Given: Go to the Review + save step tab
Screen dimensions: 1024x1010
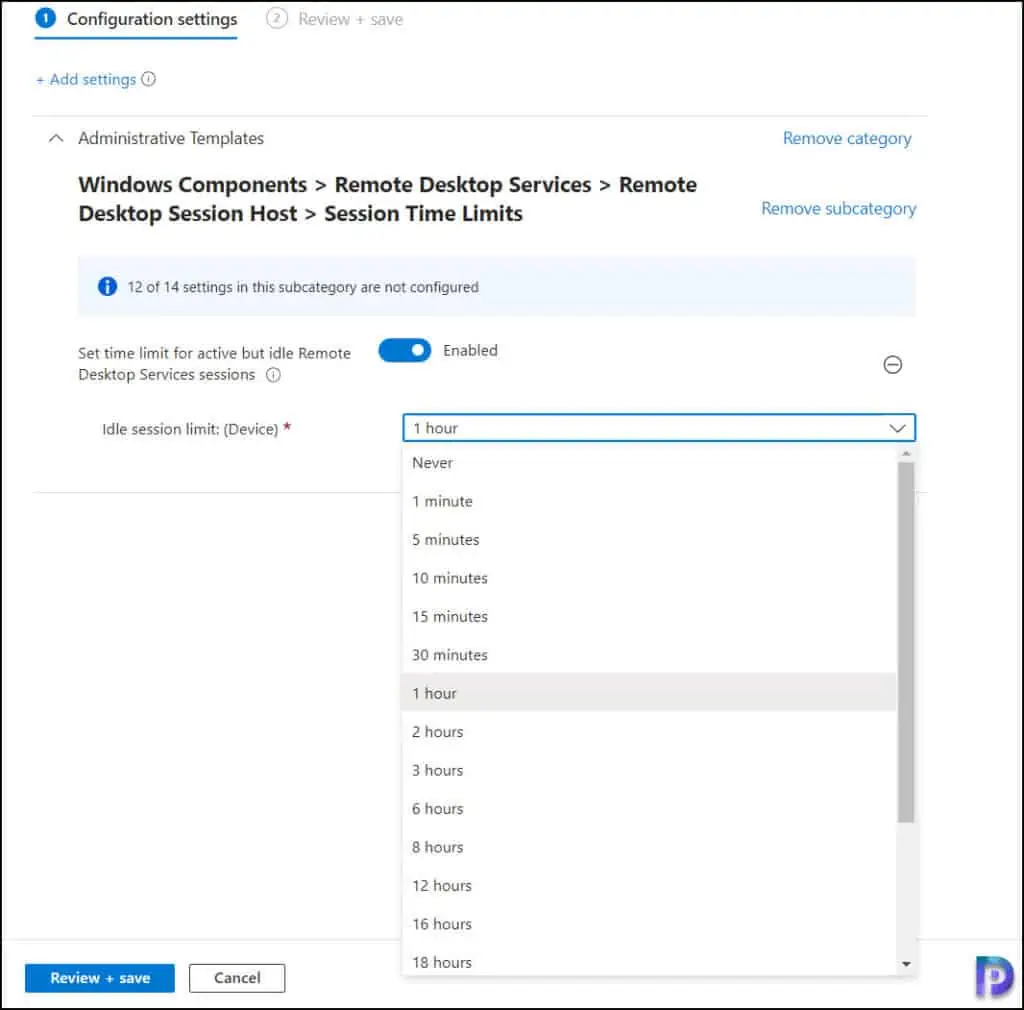Looking at the screenshot, I should point(335,20).
